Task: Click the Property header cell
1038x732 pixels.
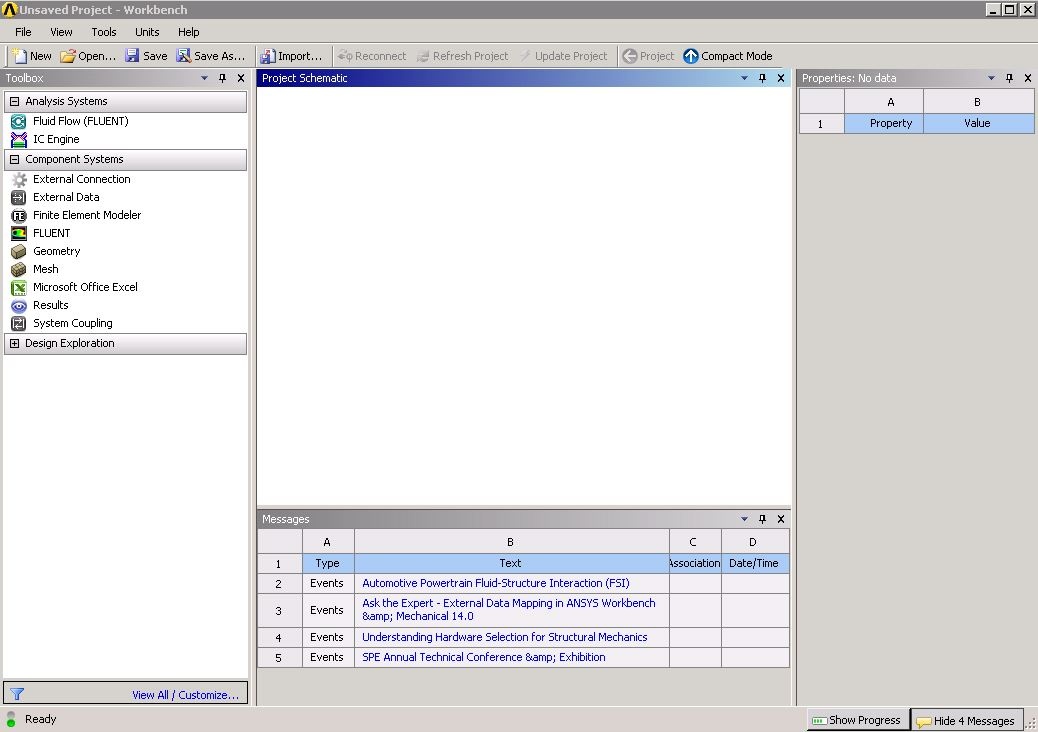Action: [x=884, y=123]
